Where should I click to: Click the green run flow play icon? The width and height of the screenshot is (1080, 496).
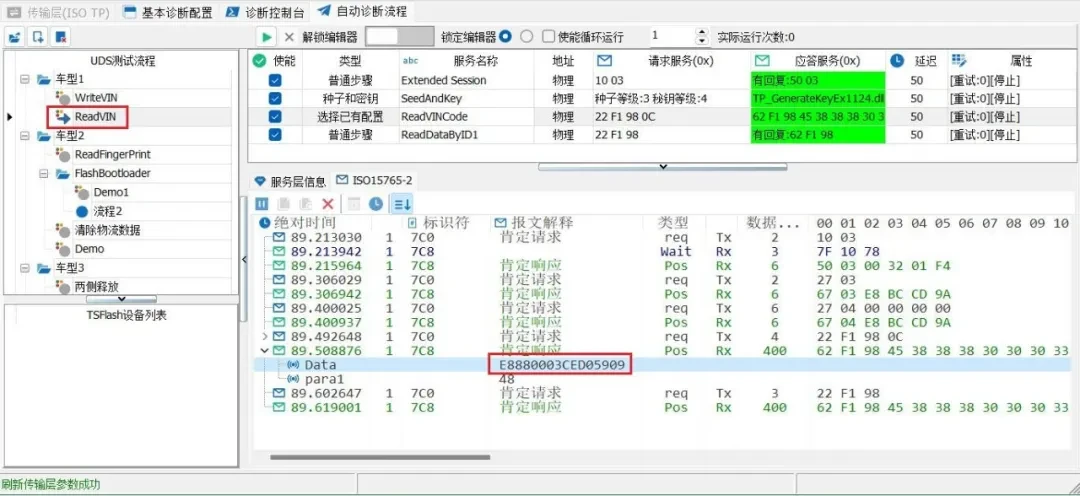point(265,37)
